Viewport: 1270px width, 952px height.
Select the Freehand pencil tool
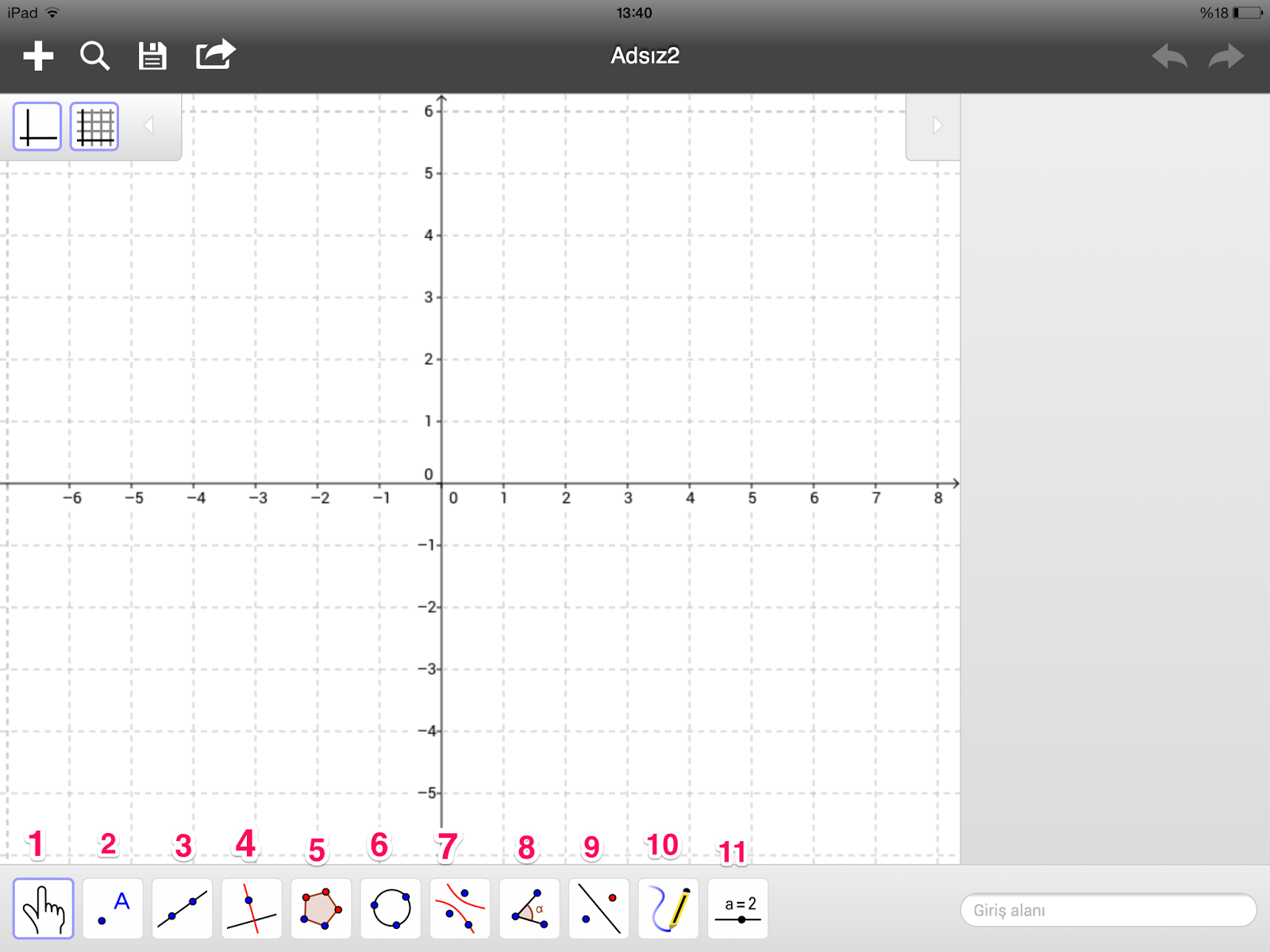(x=668, y=908)
